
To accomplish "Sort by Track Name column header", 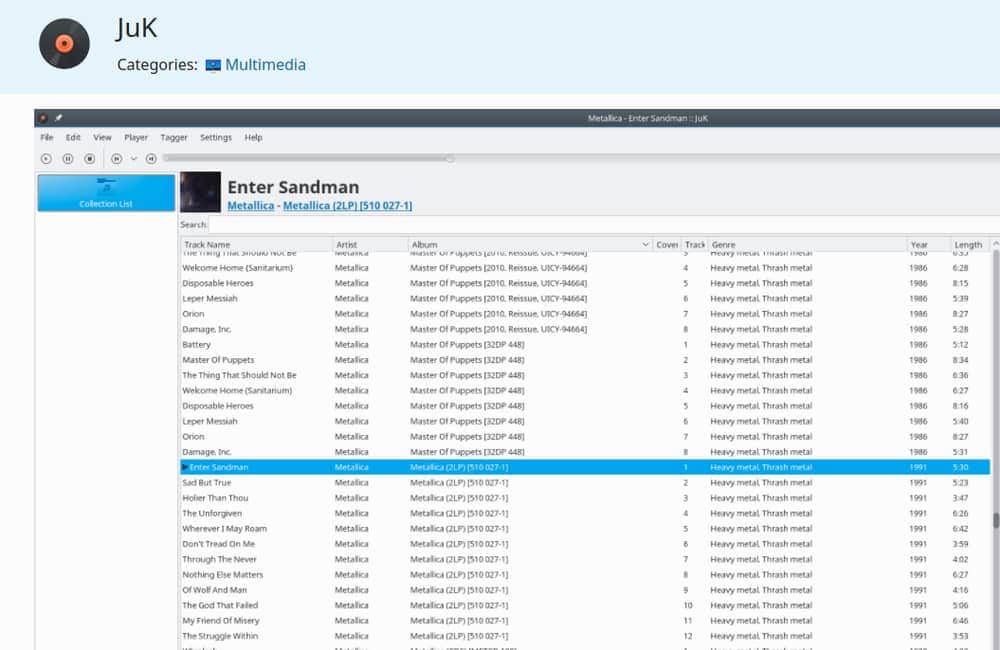I will pos(256,244).
